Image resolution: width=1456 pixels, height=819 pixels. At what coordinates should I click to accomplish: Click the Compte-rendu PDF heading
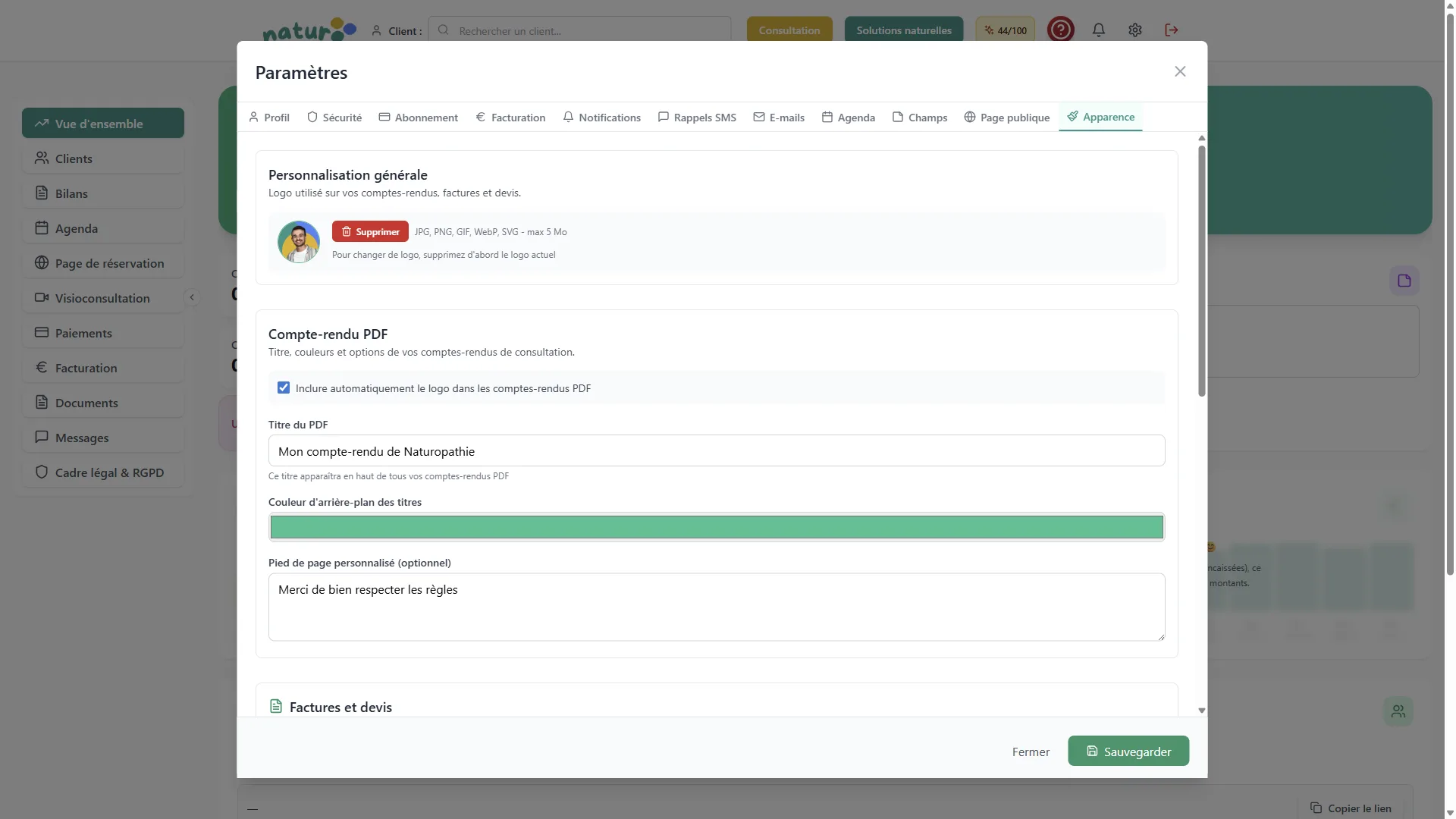click(328, 334)
